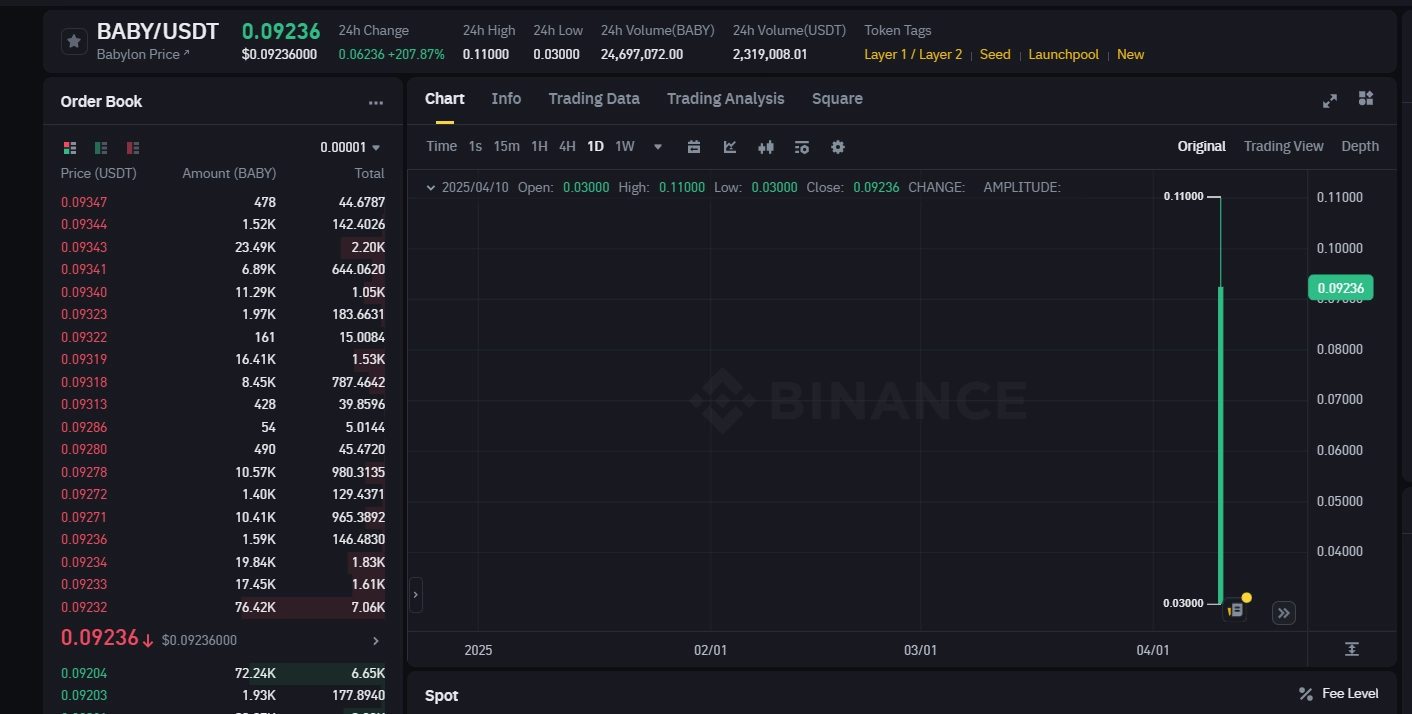Open the grid layout icon near chart corner
Image resolution: width=1412 pixels, height=714 pixels.
pyautogui.click(x=1366, y=98)
